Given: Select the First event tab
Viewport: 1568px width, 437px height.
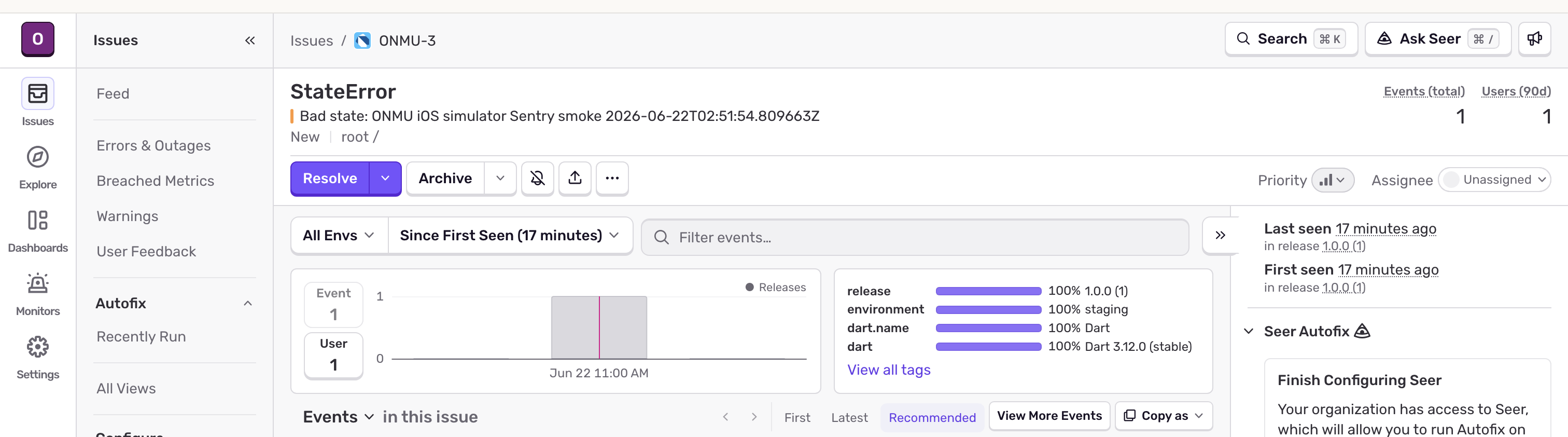Looking at the screenshot, I should click(x=797, y=417).
